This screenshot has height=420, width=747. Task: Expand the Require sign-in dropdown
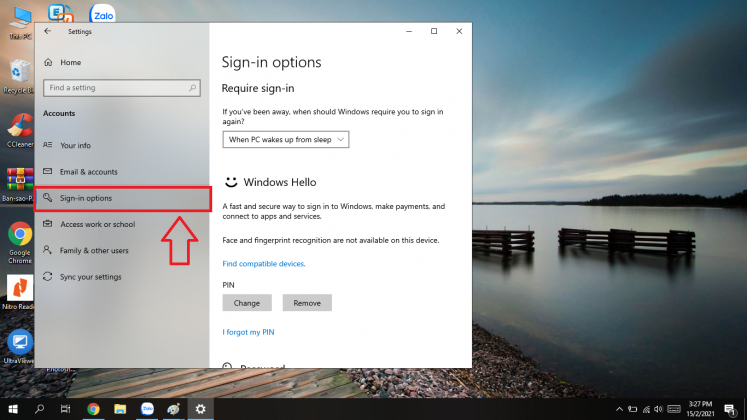point(286,140)
